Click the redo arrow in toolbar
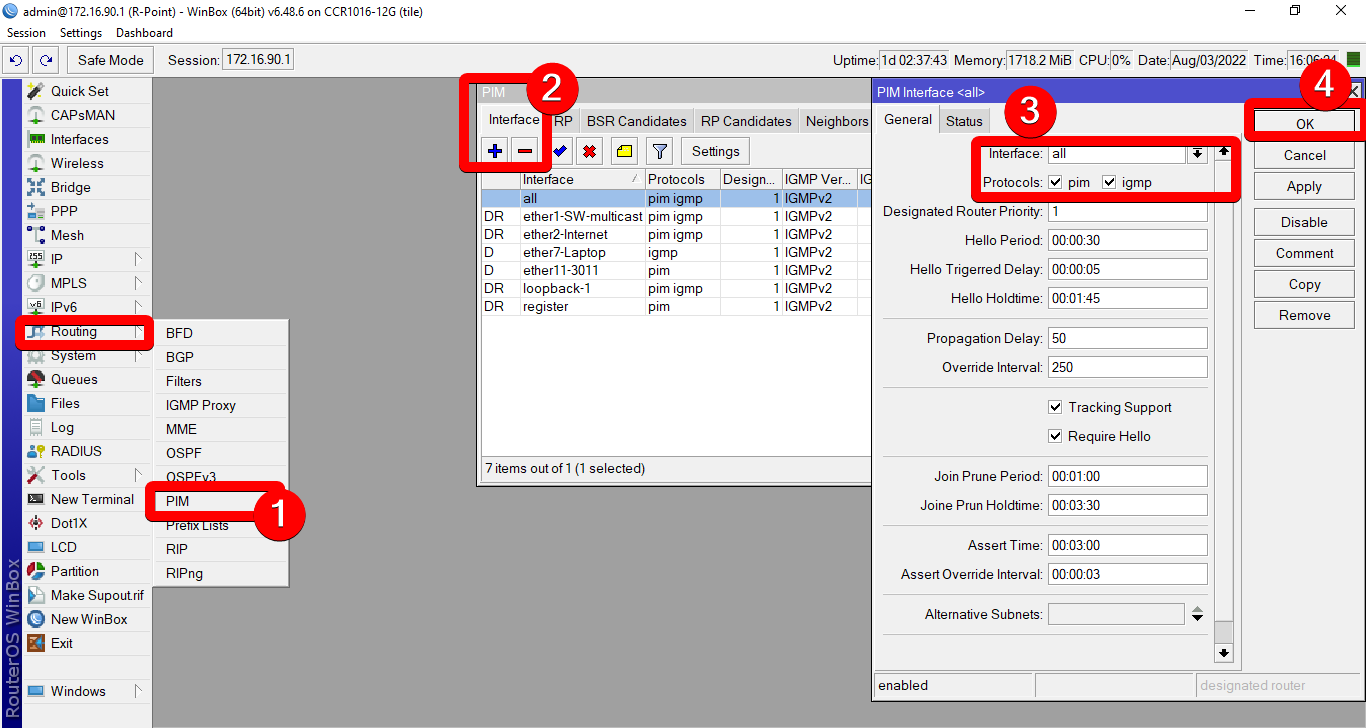 (46, 60)
